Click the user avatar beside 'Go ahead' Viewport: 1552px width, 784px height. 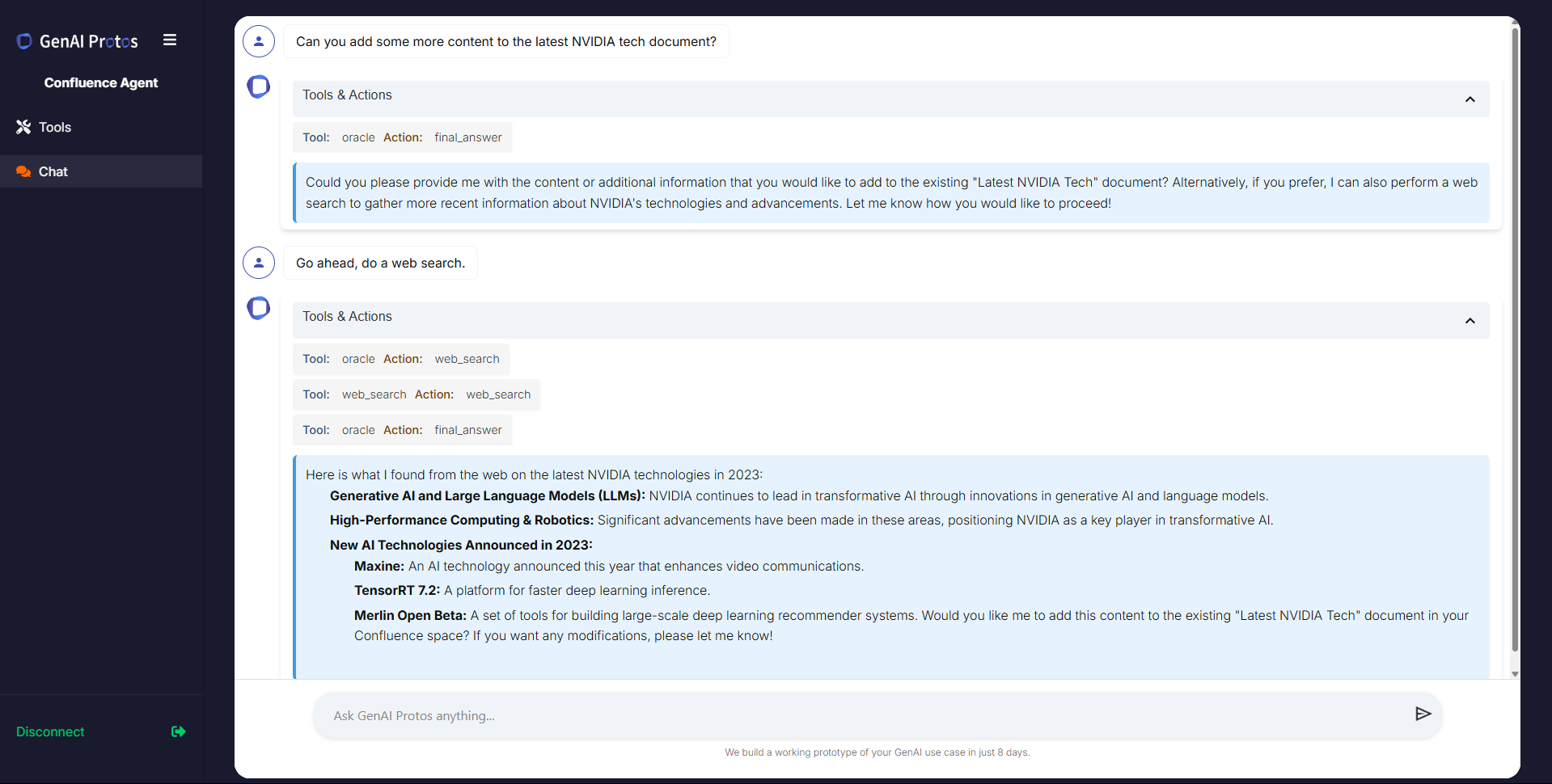coord(259,263)
